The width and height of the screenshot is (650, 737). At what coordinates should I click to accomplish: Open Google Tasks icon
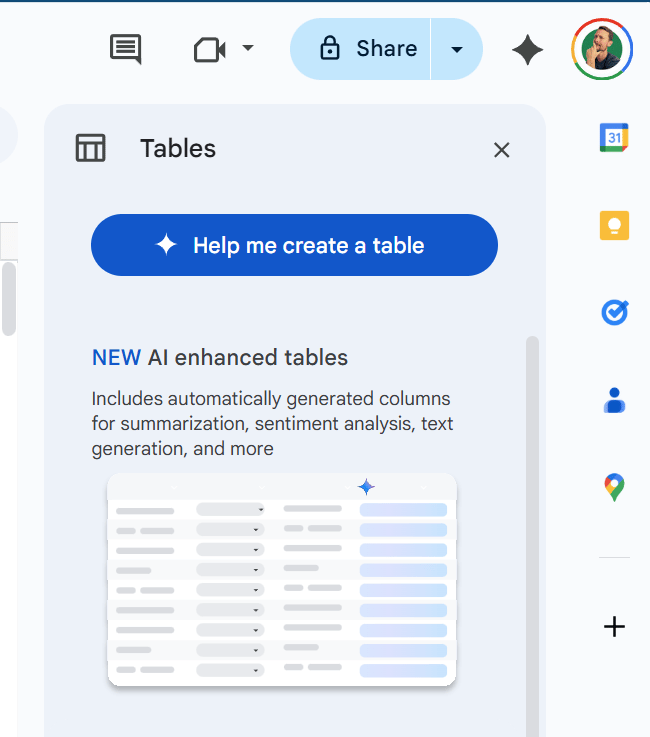click(615, 313)
